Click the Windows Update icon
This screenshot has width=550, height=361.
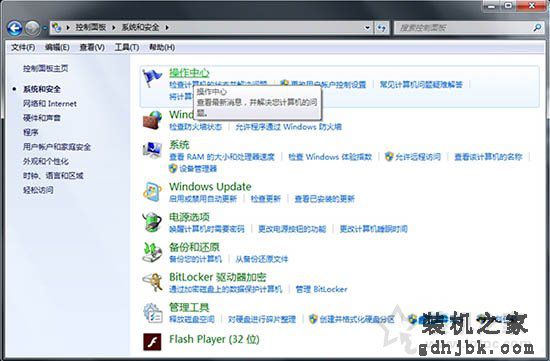[x=152, y=192]
